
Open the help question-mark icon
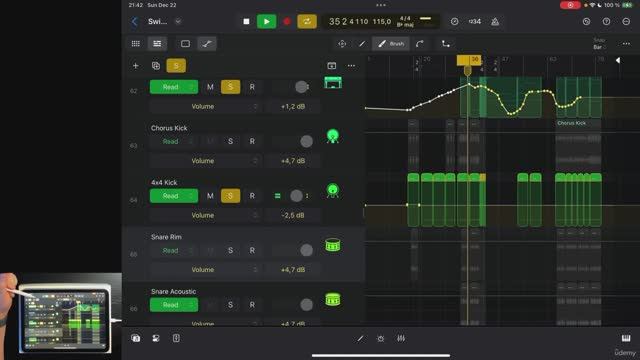click(607, 22)
